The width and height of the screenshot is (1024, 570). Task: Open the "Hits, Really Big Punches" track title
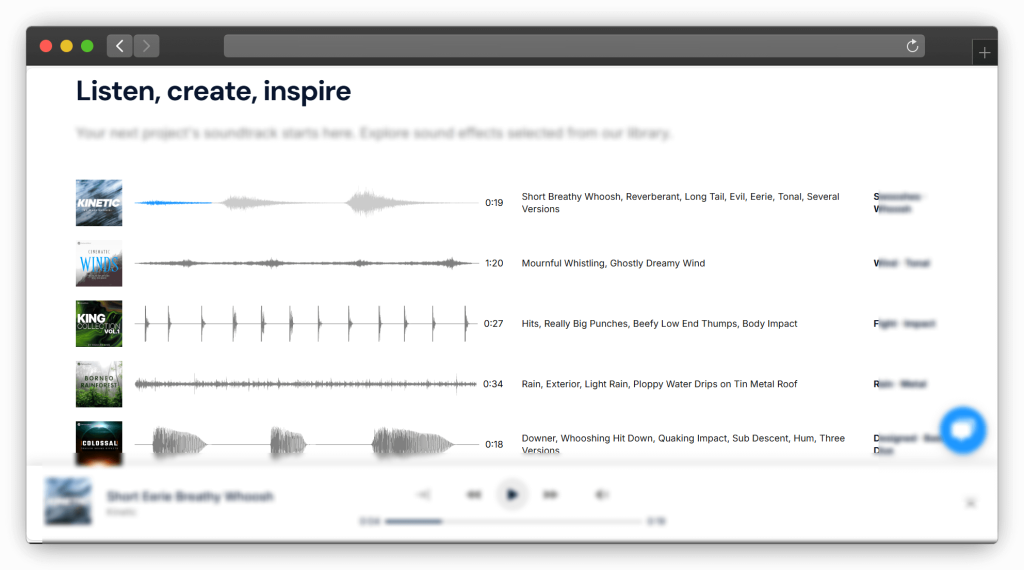point(657,324)
